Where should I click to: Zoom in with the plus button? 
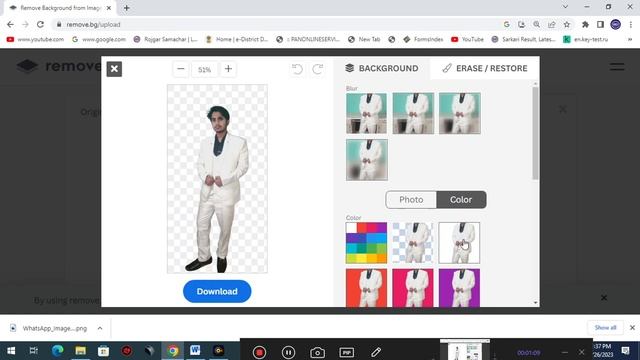pos(228,69)
